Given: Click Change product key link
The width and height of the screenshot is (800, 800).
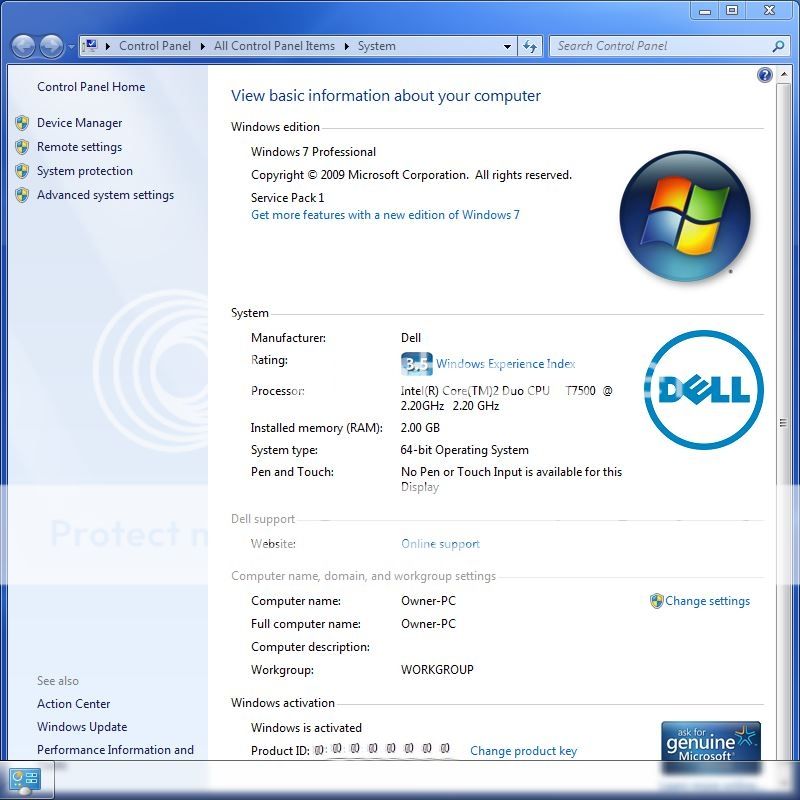Looking at the screenshot, I should point(523,751).
